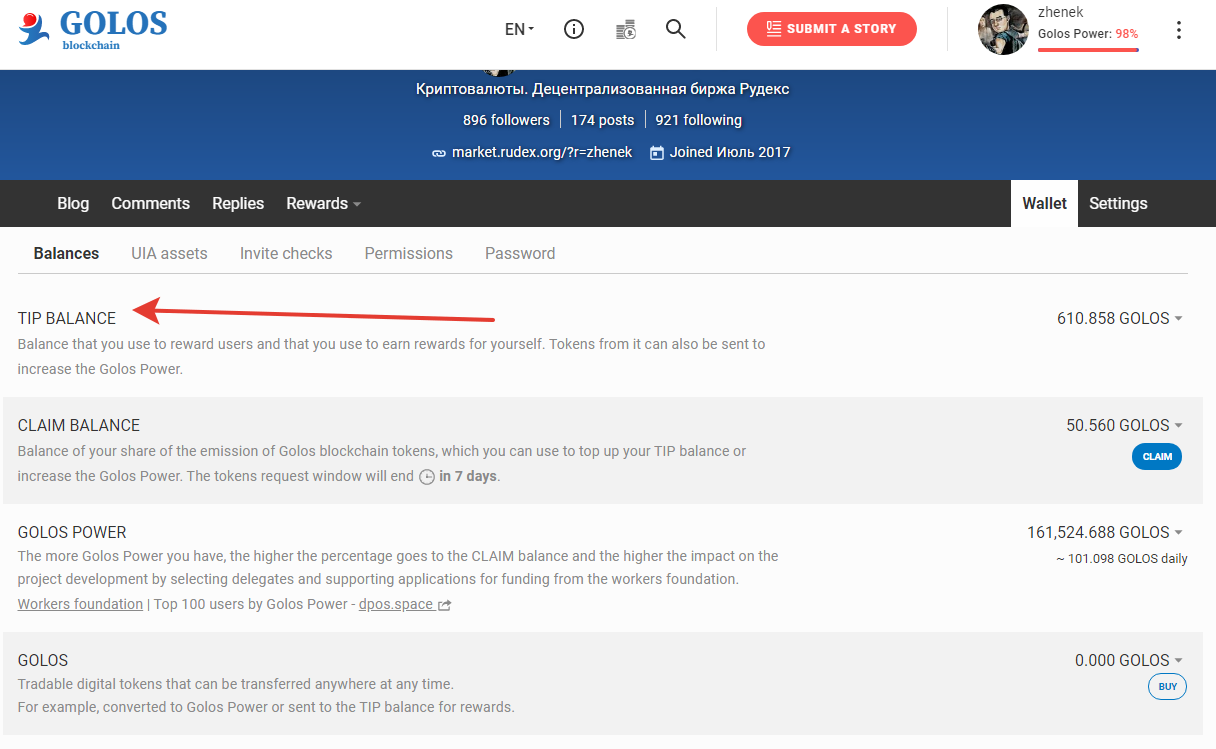Open the 896 followers list

pyautogui.click(x=506, y=120)
